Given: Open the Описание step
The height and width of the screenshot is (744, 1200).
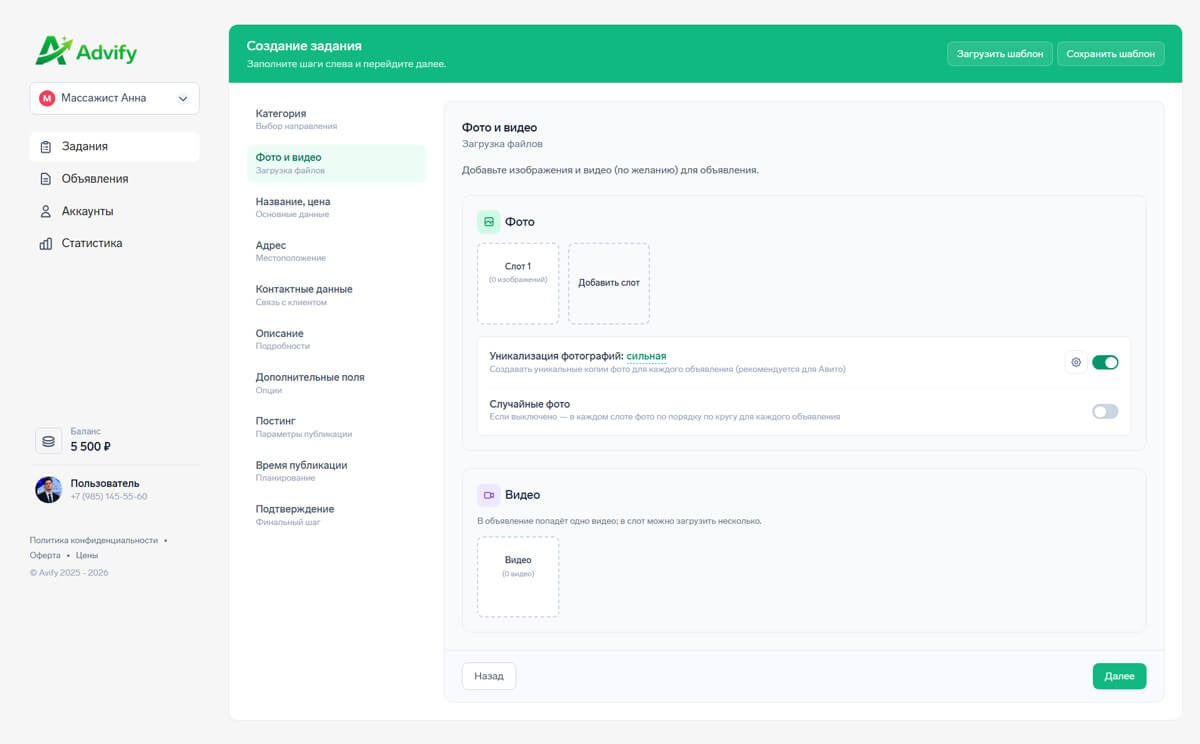Looking at the screenshot, I should click(337, 339).
